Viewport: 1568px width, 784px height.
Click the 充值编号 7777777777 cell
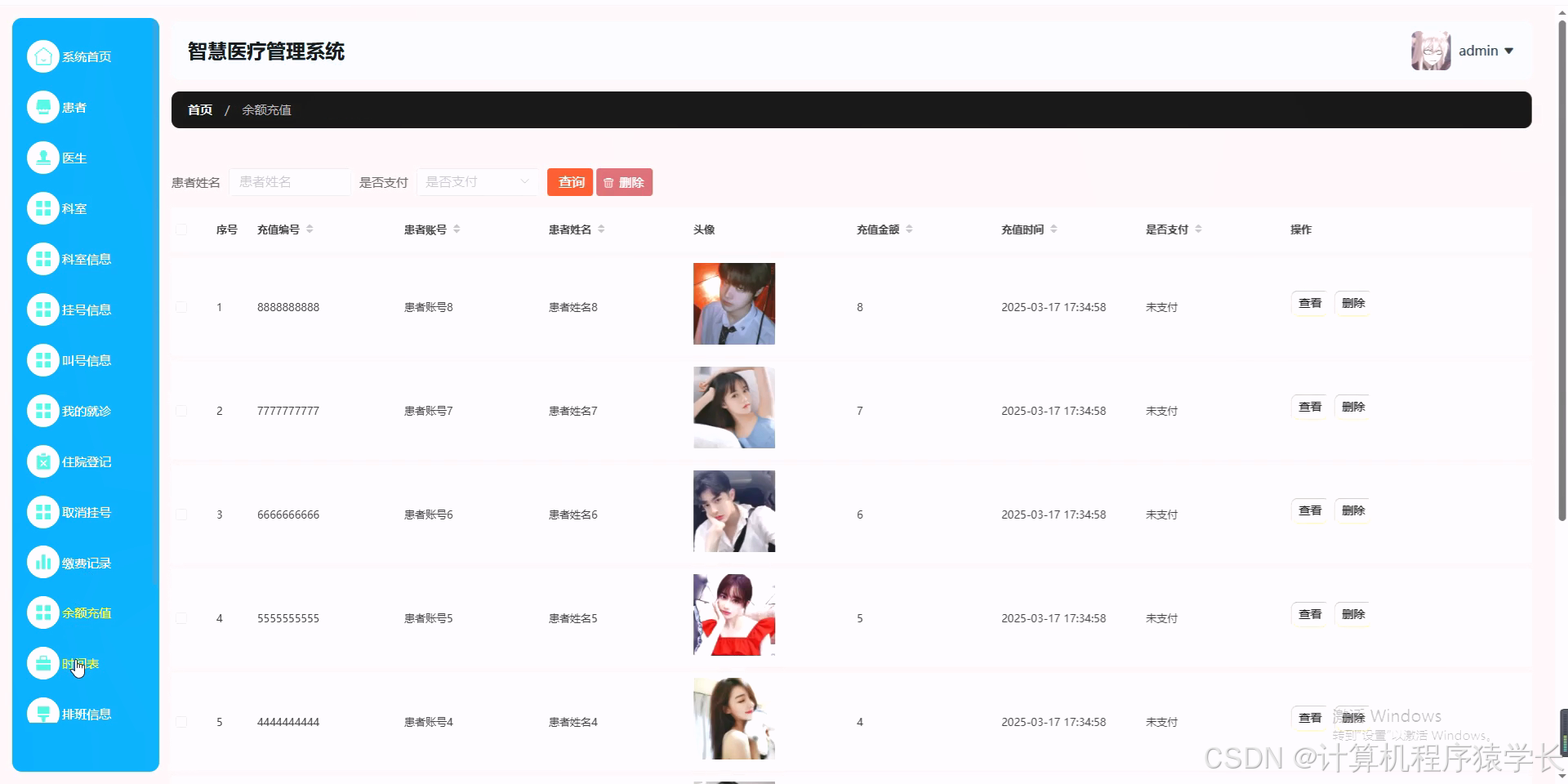point(288,411)
